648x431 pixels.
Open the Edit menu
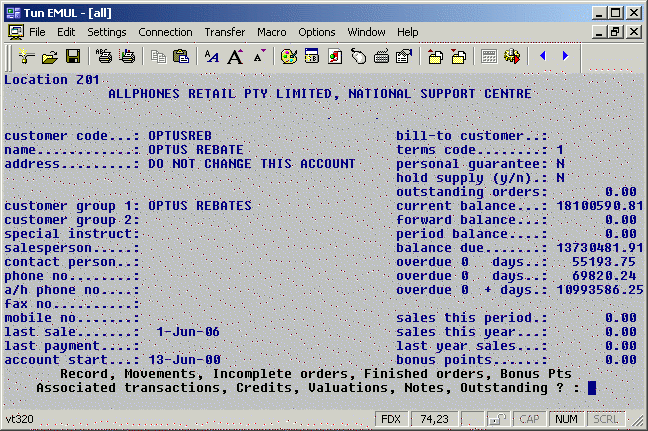tap(66, 32)
